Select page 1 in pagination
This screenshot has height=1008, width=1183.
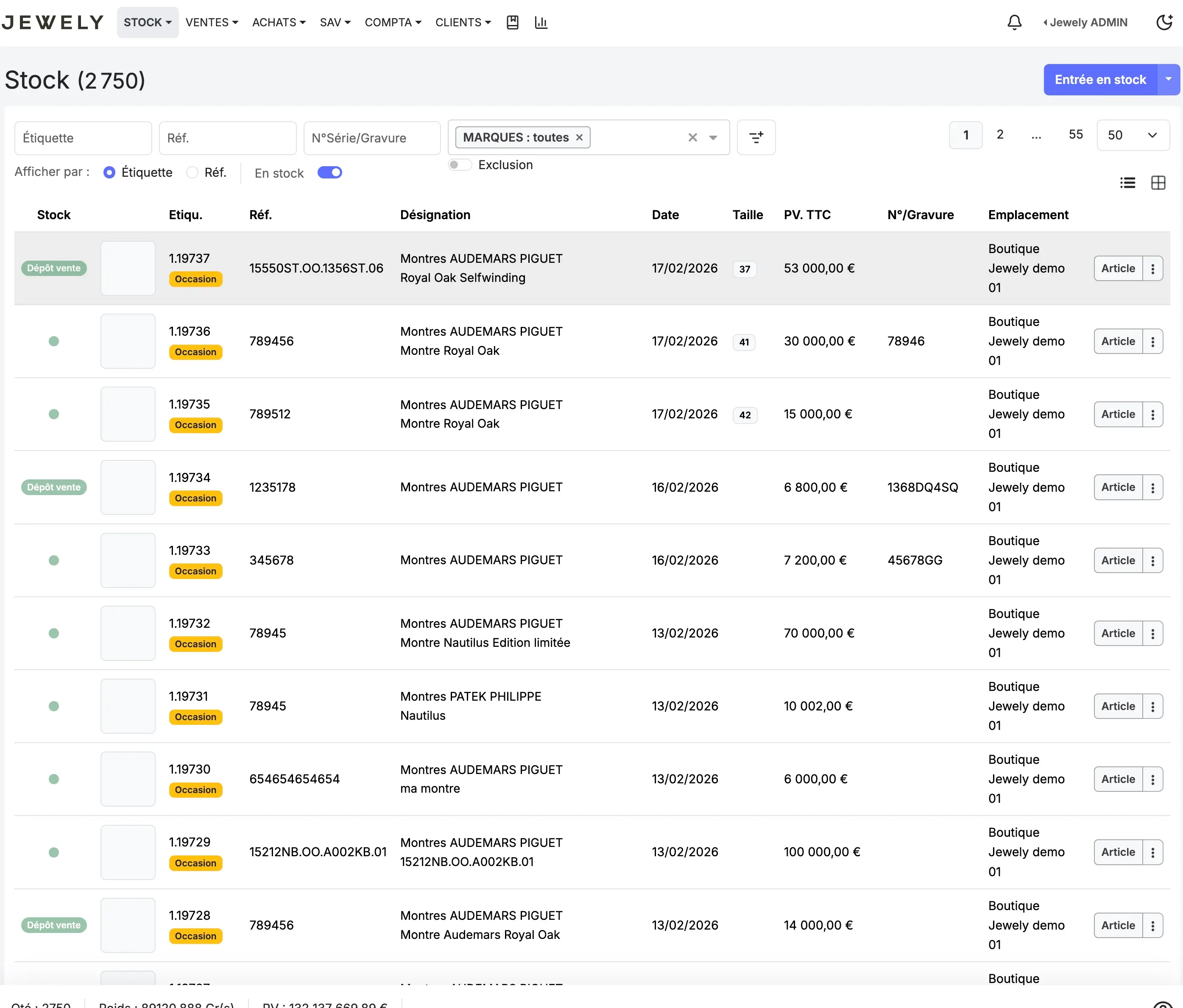point(966,135)
